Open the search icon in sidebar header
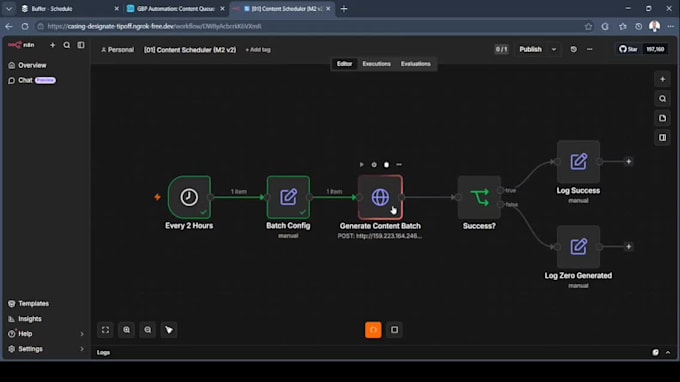 [67, 45]
